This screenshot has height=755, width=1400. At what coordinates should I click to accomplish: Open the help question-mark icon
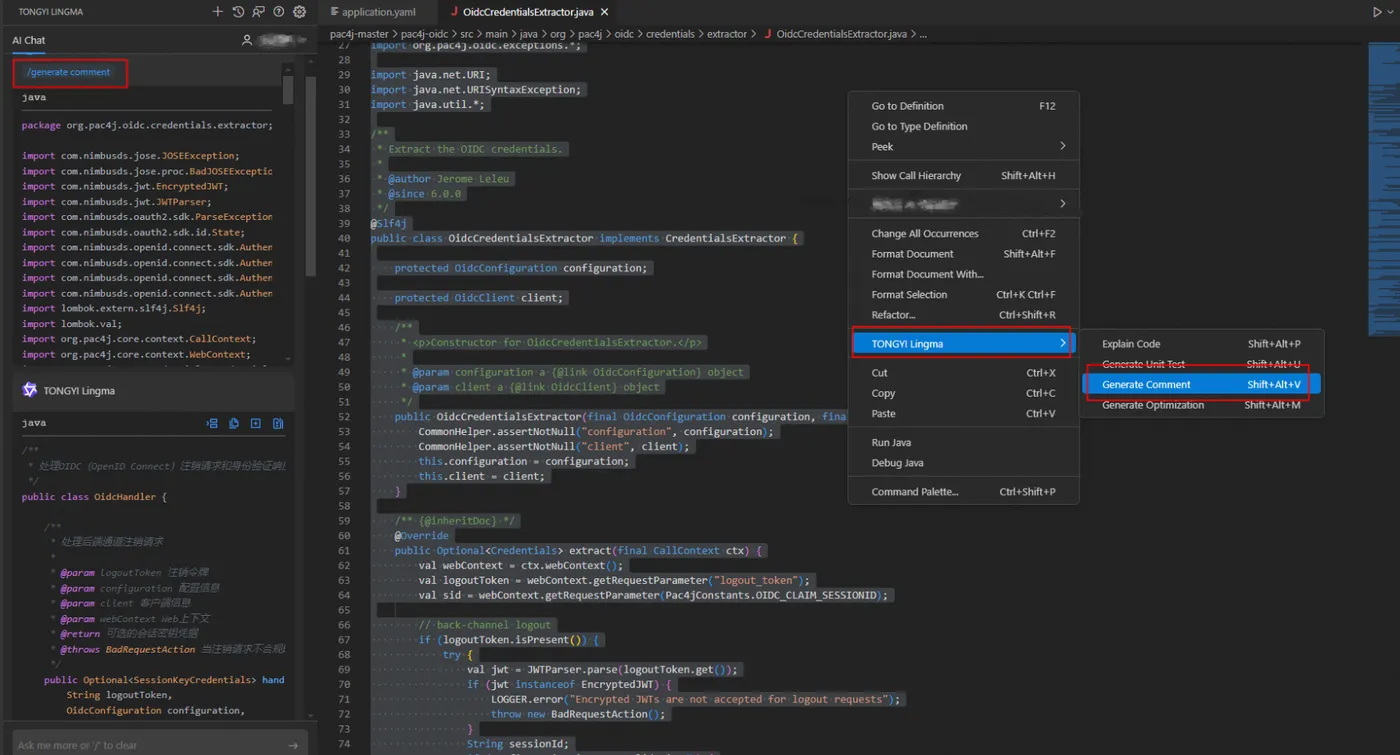[x=279, y=12]
